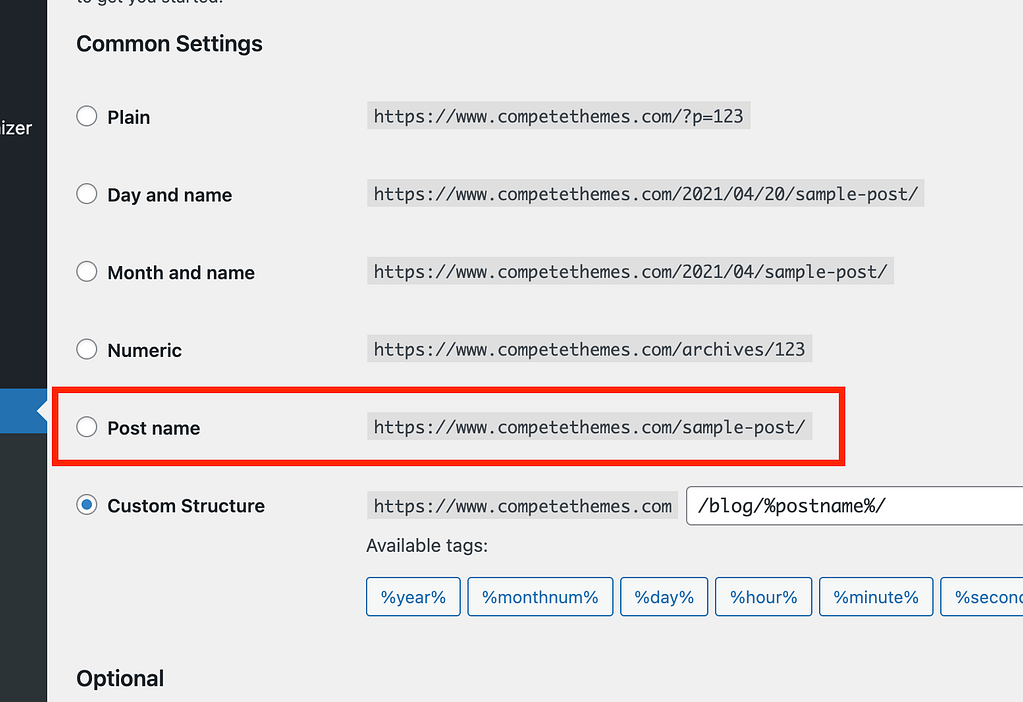Click the custom structure /blog/%postname%/ field
Viewport: 1023px width, 702px height.
pyautogui.click(x=855, y=506)
